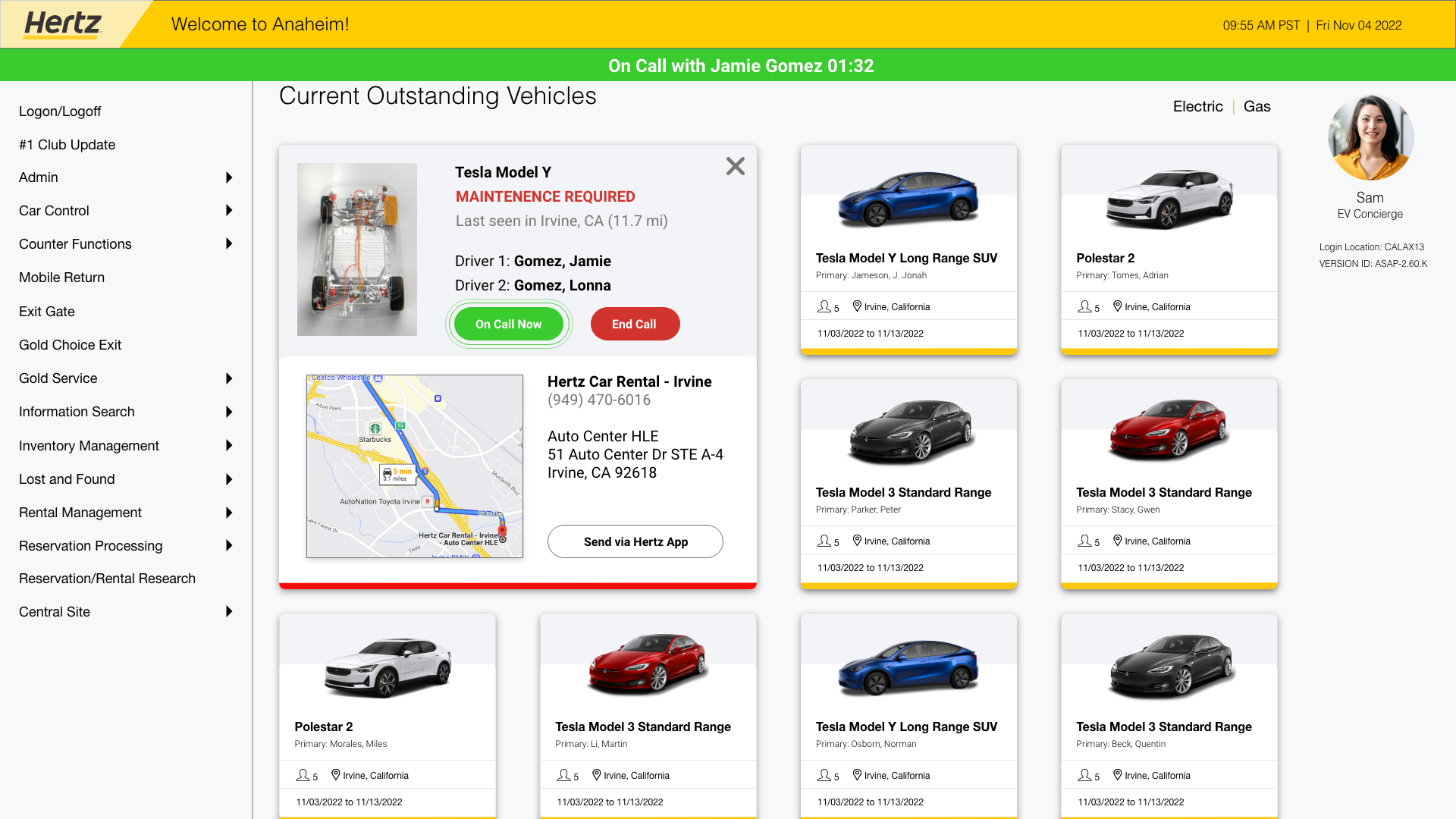Screen dimensions: 1456x819
Task: Open Sam's EV Concierge profile photo
Action: click(1370, 137)
